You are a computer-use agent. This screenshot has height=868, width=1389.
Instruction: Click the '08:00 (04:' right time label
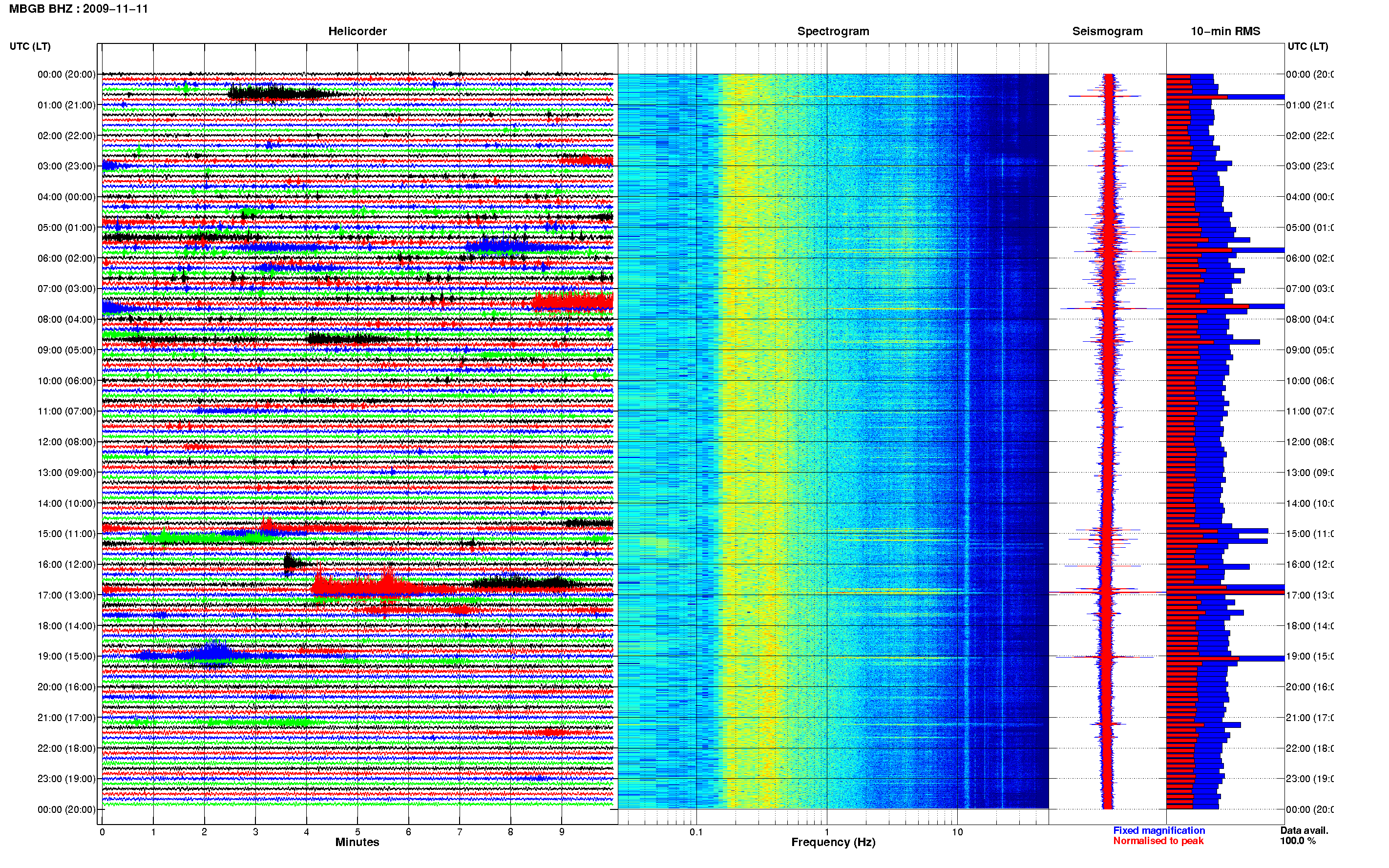point(1310,319)
